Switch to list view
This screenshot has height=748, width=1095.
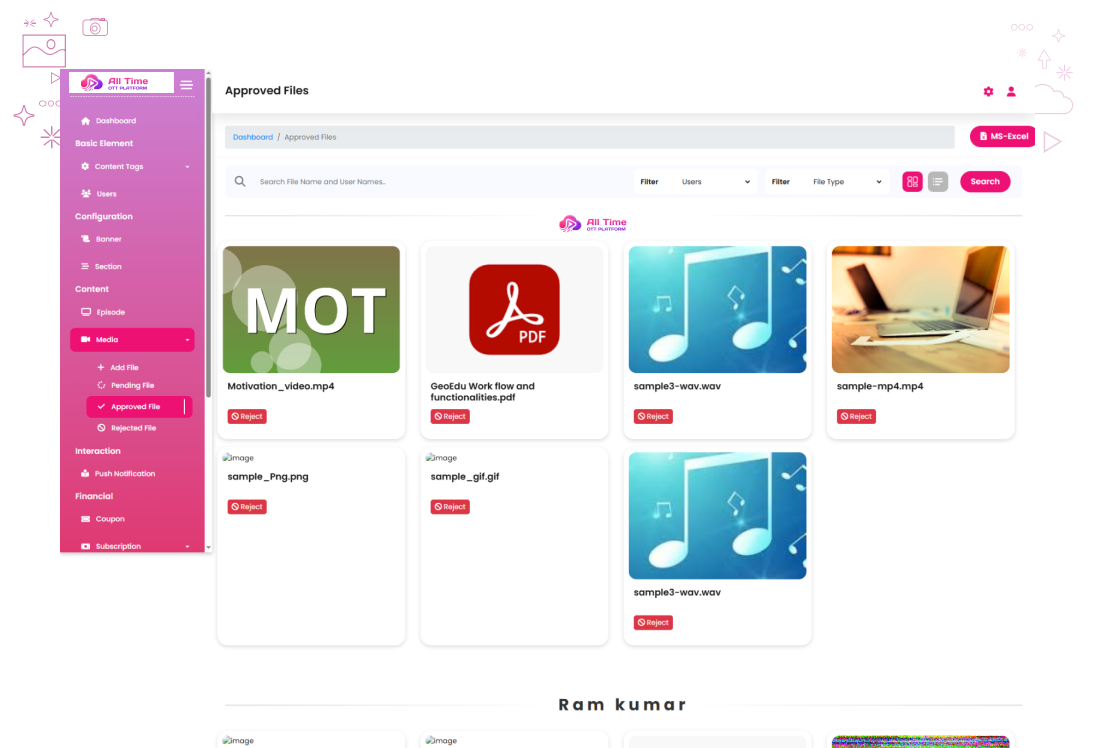point(938,182)
